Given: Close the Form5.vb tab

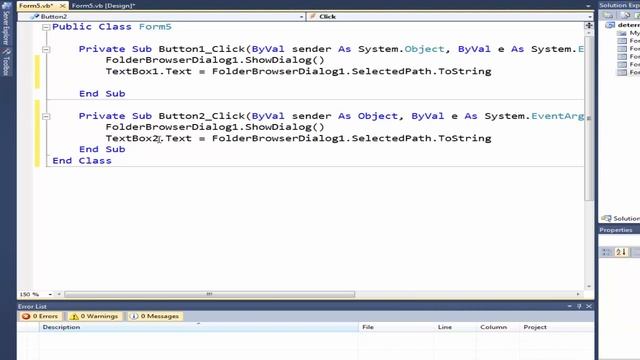Looking at the screenshot, I should click(x=62, y=6).
